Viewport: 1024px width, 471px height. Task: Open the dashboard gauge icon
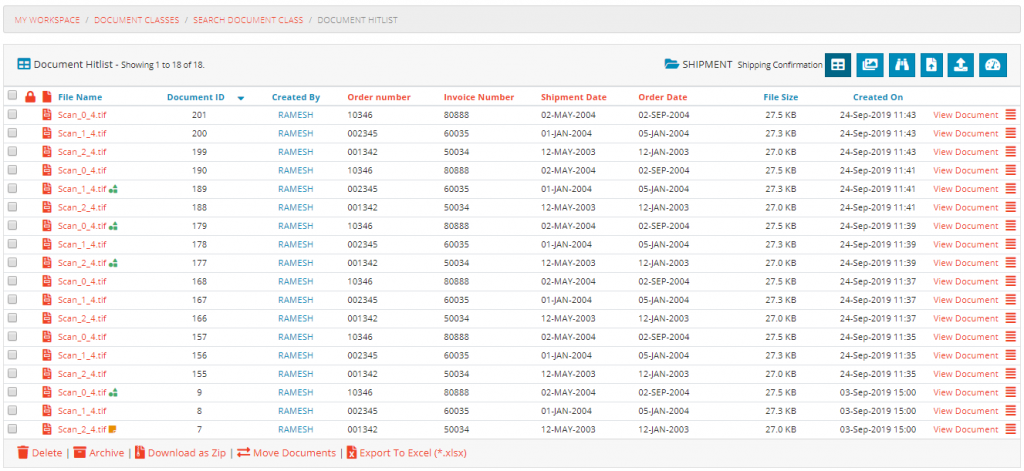tap(992, 65)
